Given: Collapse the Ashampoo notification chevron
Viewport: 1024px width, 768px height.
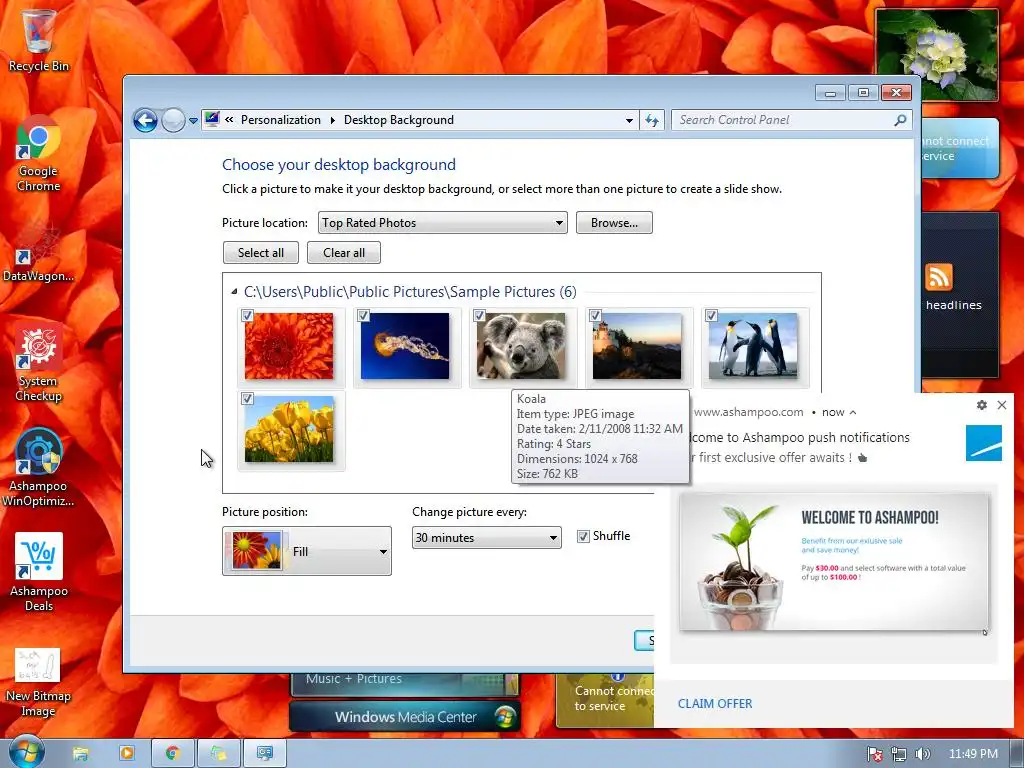Looking at the screenshot, I should click(x=853, y=413).
